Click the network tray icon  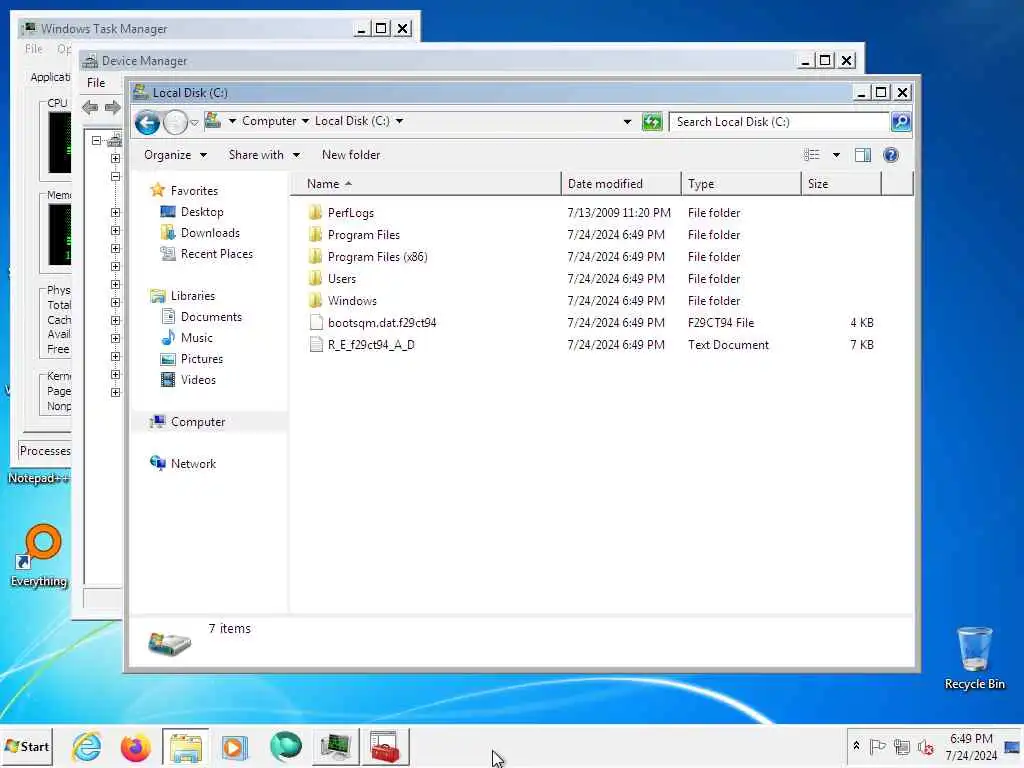pyautogui.click(x=902, y=746)
